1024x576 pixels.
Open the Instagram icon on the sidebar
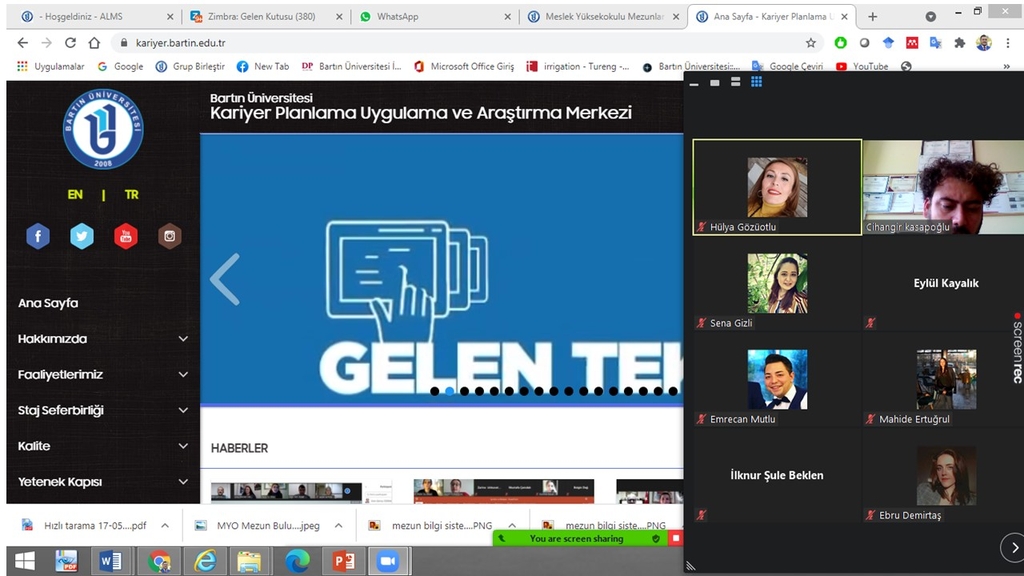click(169, 236)
